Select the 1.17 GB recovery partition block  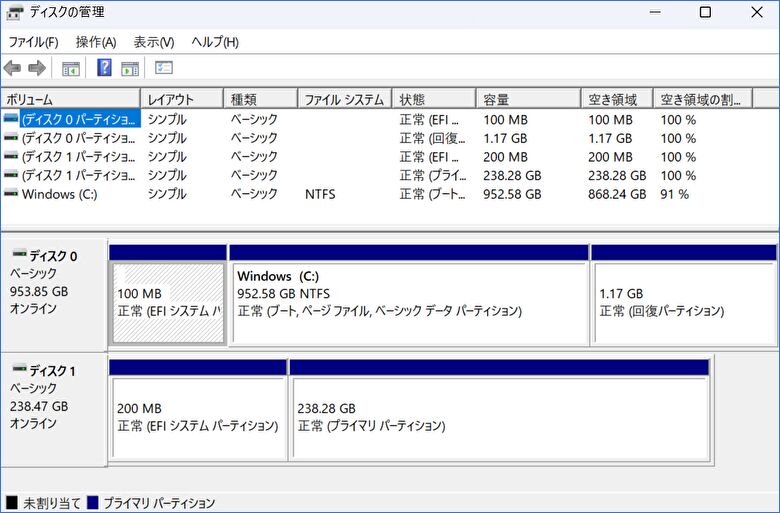point(683,303)
